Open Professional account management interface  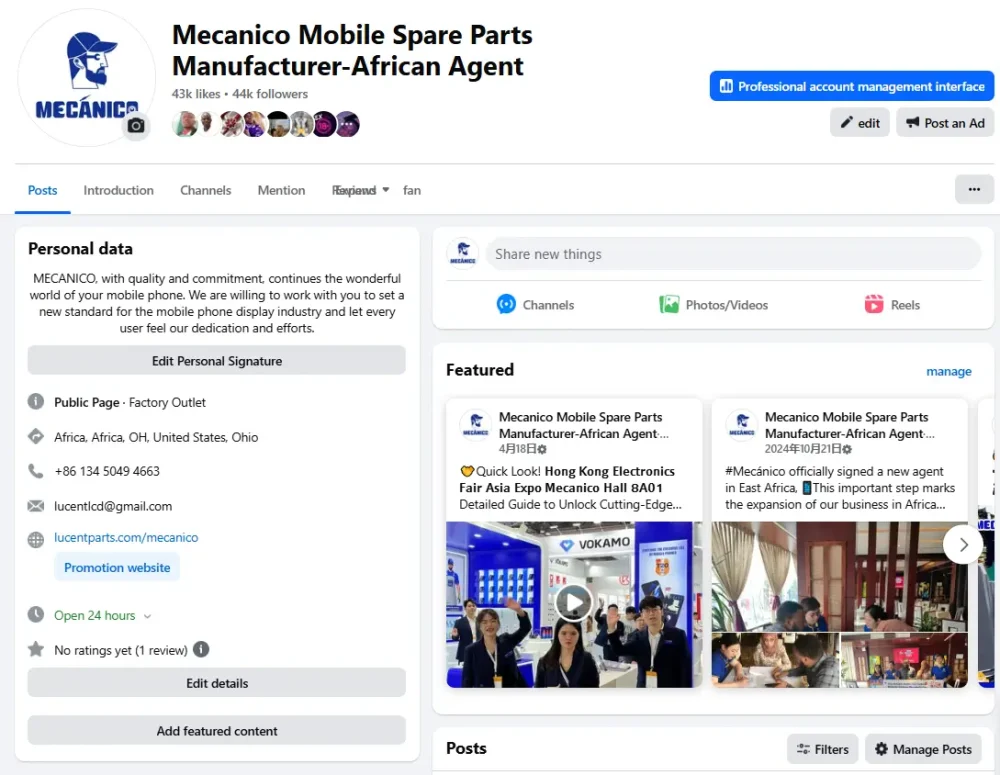click(x=851, y=86)
